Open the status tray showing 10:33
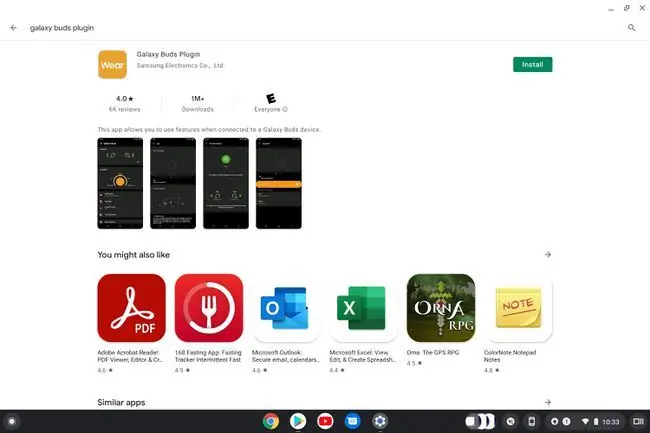The image size is (650, 433). (601, 421)
